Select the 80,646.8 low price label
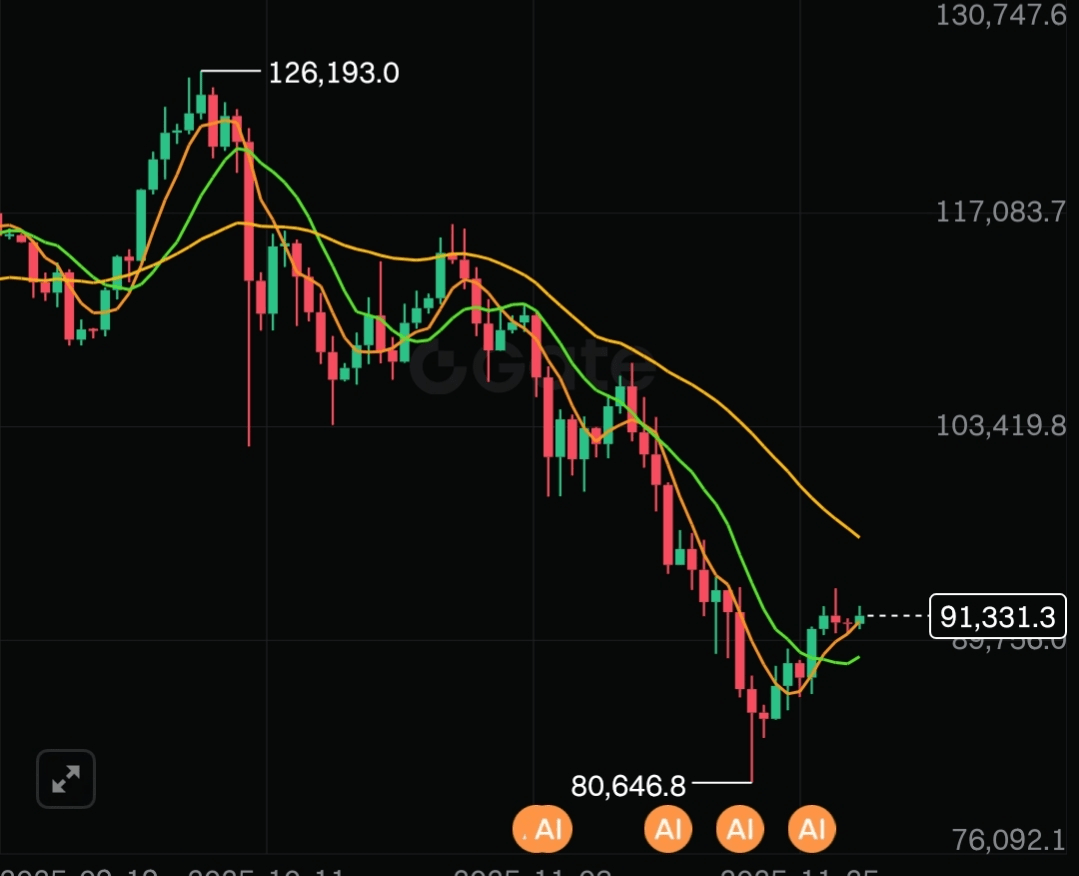Image resolution: width=1079 pixels, height=876 pixels. pyautogui.click(x=628, y=785)
